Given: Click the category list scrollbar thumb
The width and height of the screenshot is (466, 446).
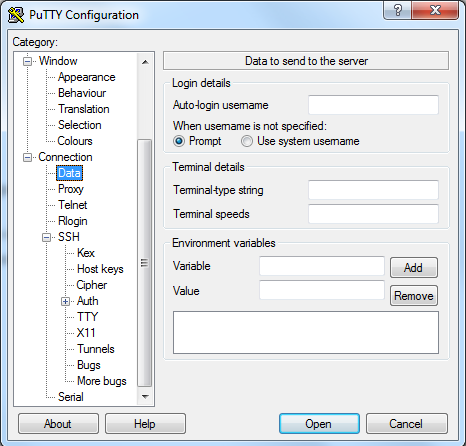Looking at the screenshot, I should point(144,263).
